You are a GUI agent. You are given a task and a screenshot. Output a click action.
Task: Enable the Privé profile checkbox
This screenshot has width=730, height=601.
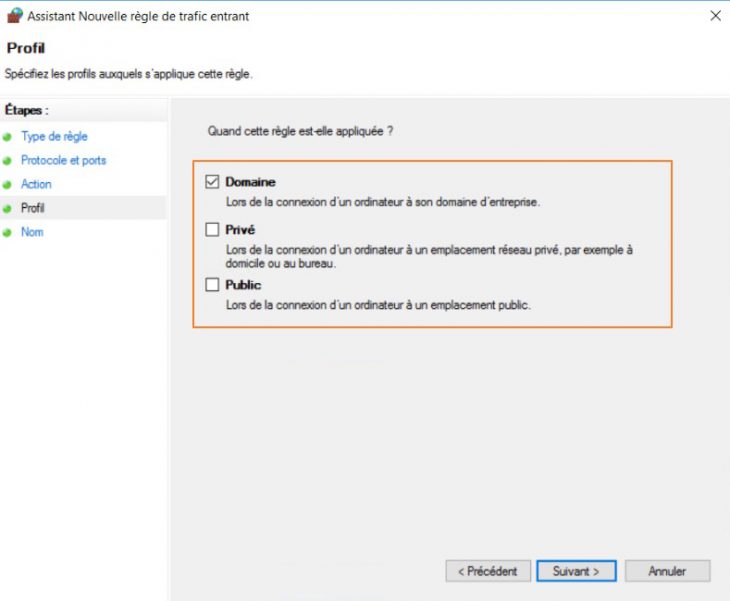[212, 230]
